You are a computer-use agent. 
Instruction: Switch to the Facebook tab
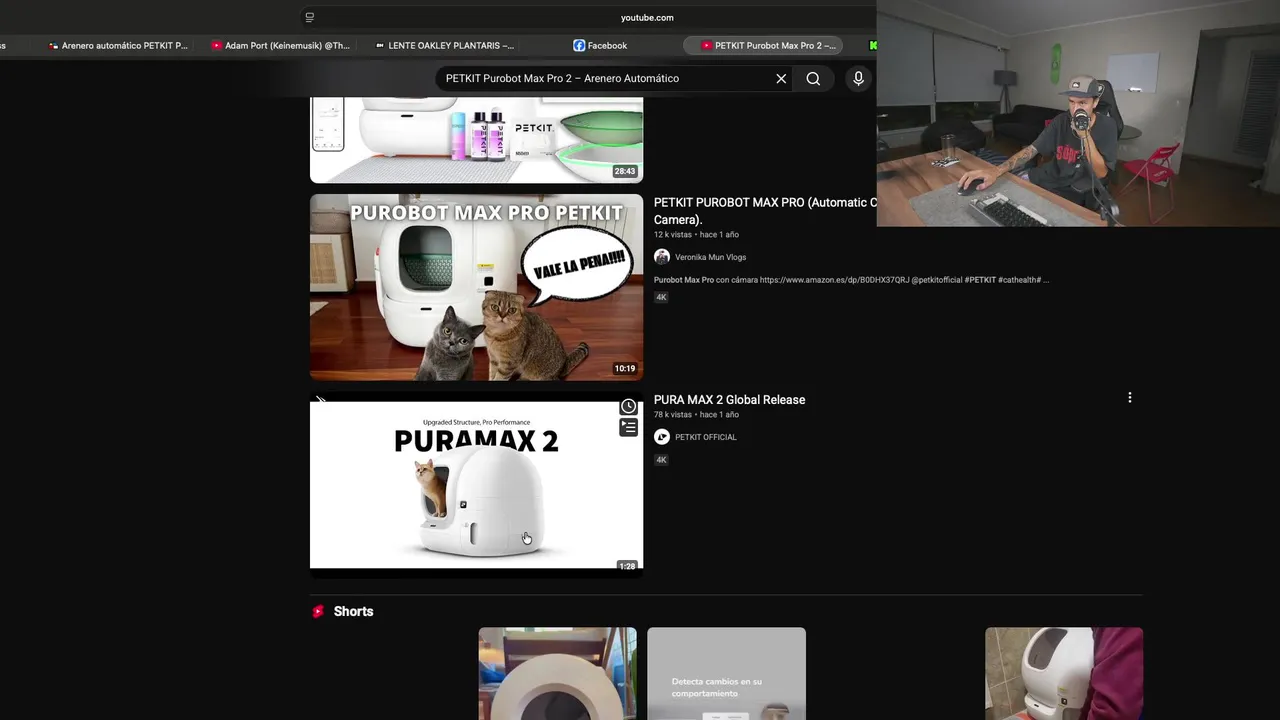click(x=600, y=45)
